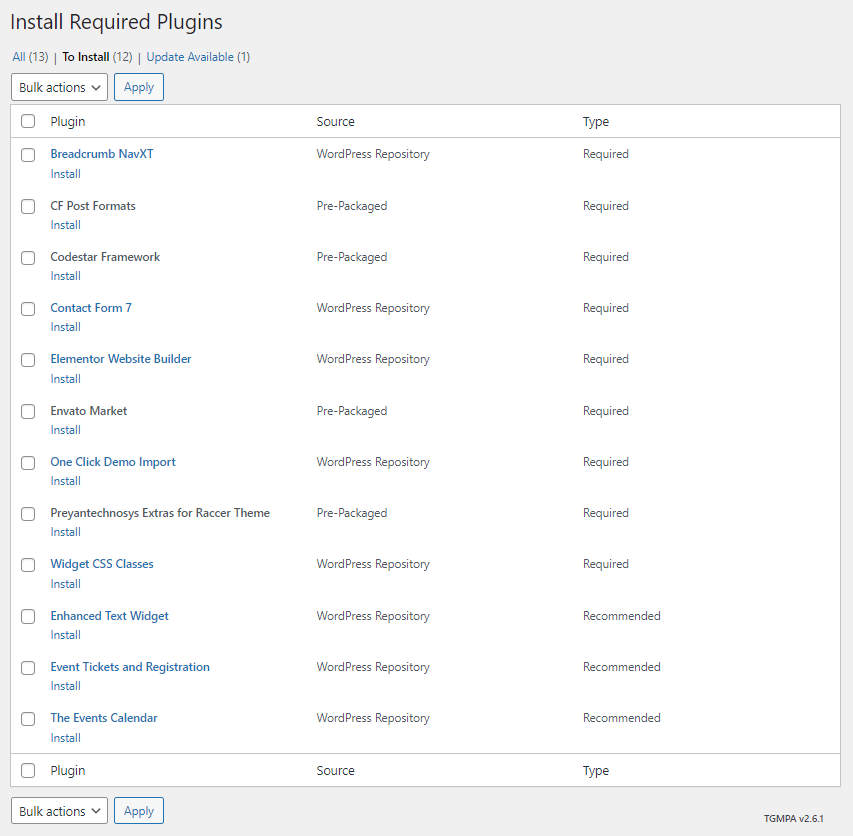The height and width of the screenshot is (836, 853).
Task: Install Contact Form 7
Action: (65, 327)
